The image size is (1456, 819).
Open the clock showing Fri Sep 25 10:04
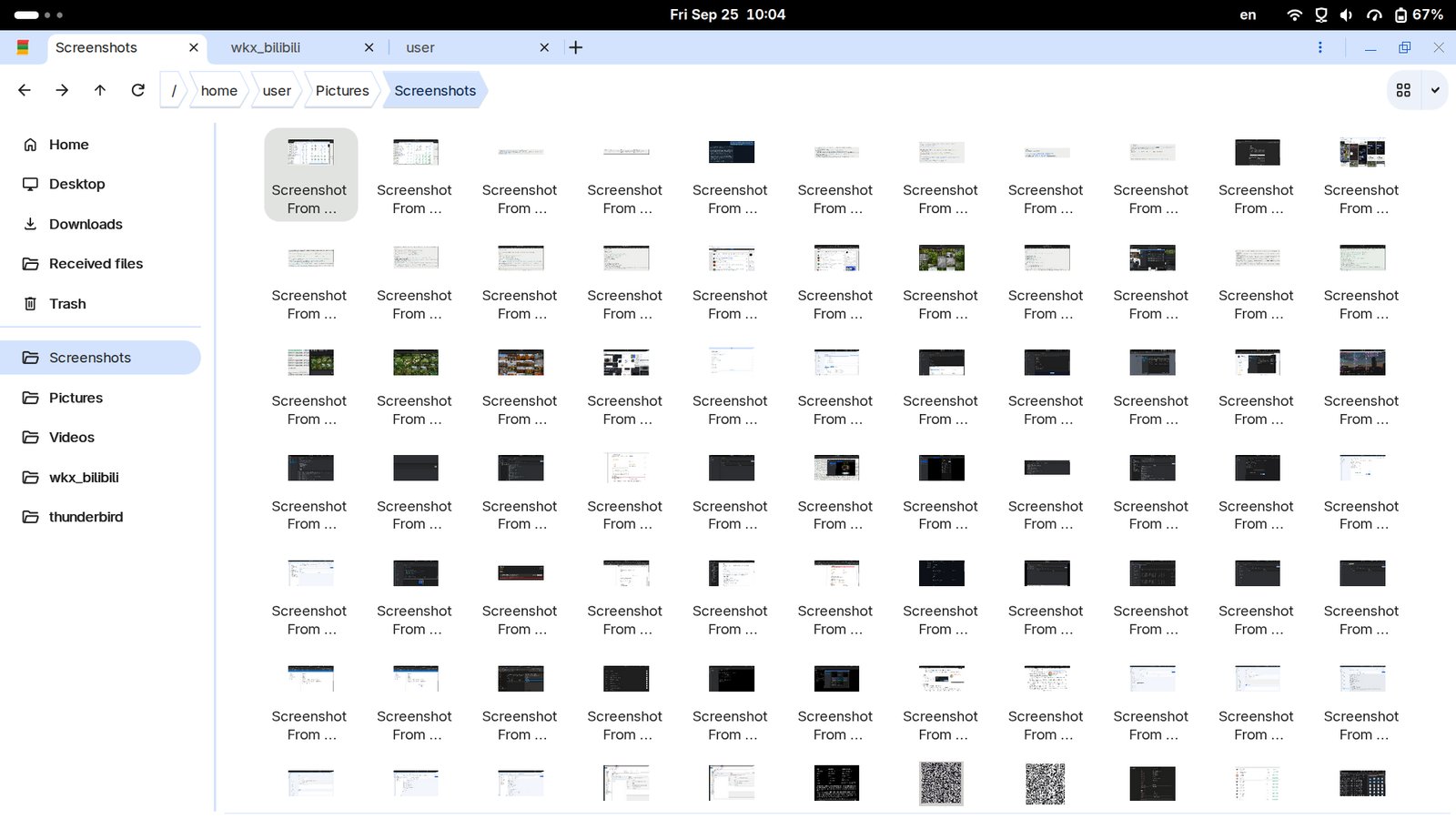pyautogui.click(x=727, y=15)
